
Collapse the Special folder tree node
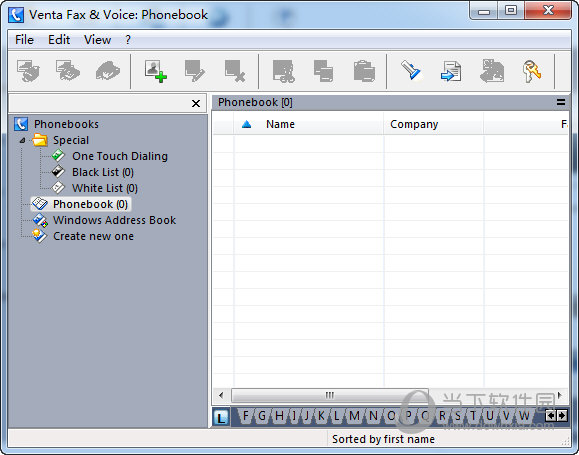point(23,140)
